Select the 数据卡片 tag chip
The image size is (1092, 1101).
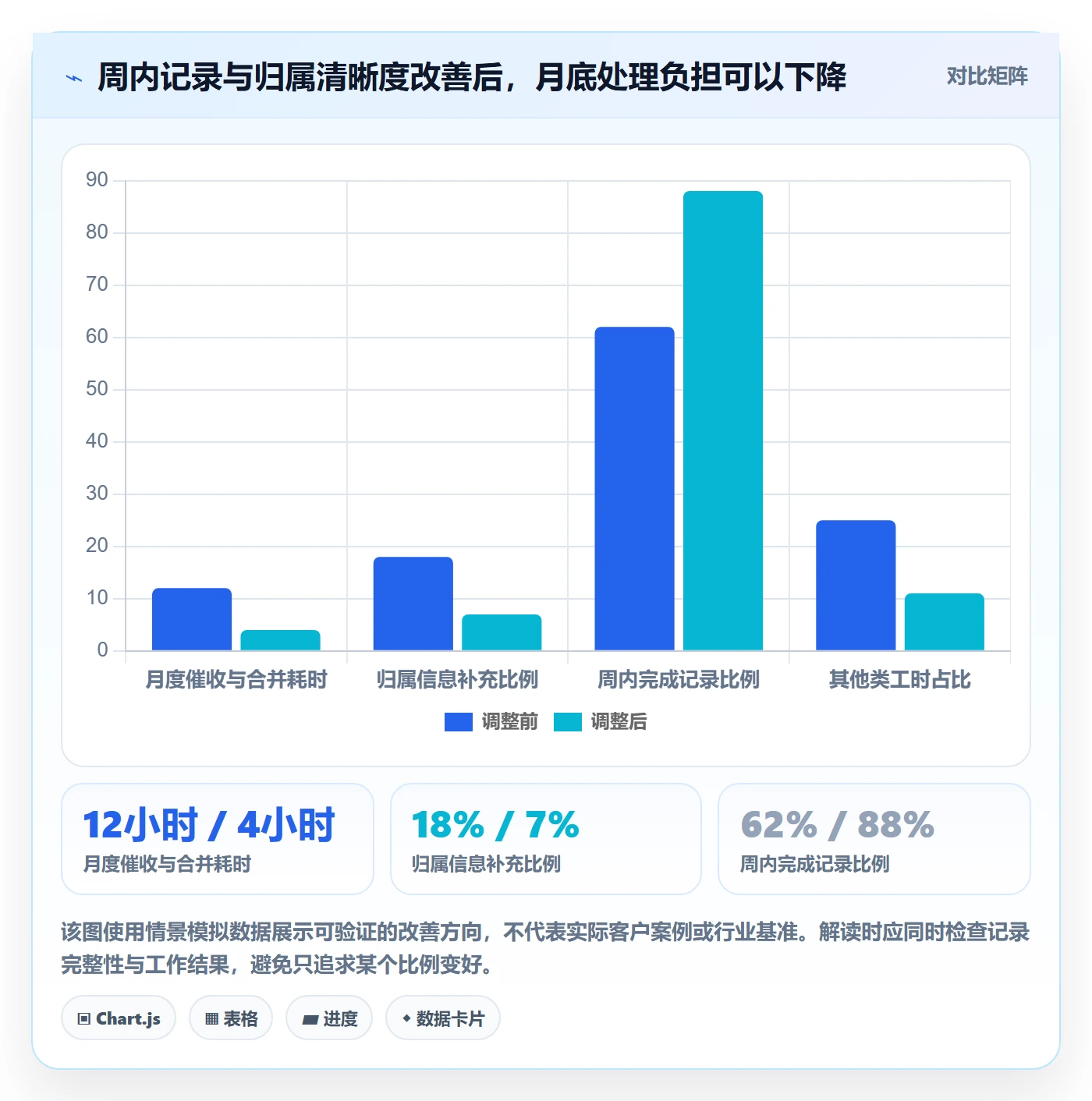(x=443, y=1018)
